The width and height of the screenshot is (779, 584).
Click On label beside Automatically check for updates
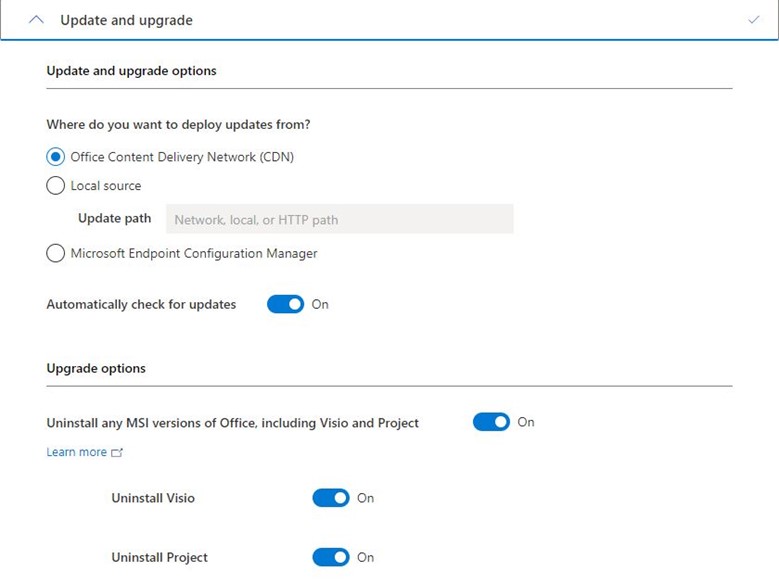point(320,305)
